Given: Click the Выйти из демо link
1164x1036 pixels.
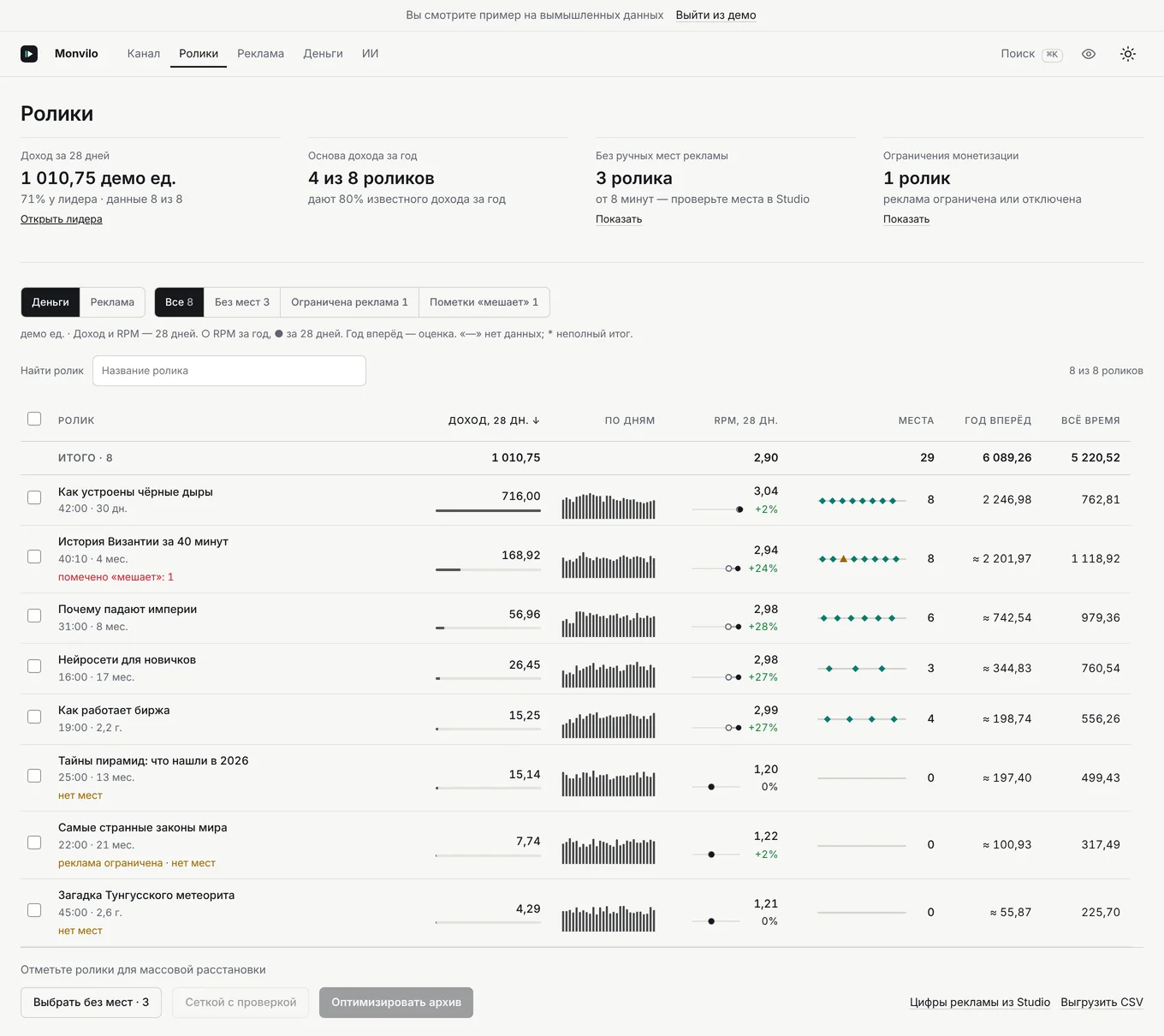Looking at the screenshot, I should pos(716,15).
